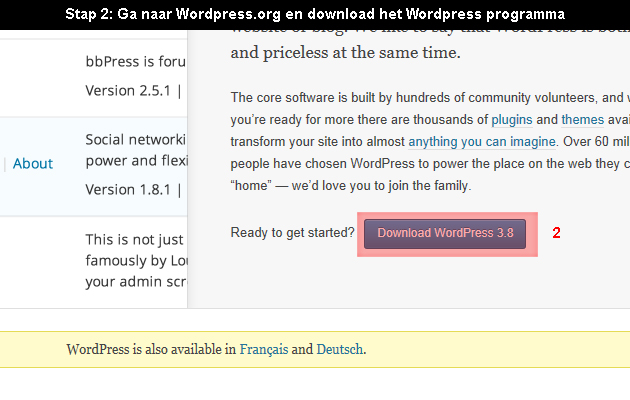Click the Download WordPress 3.8 button
The image size is (630, 400).
(x=445, y=234)
